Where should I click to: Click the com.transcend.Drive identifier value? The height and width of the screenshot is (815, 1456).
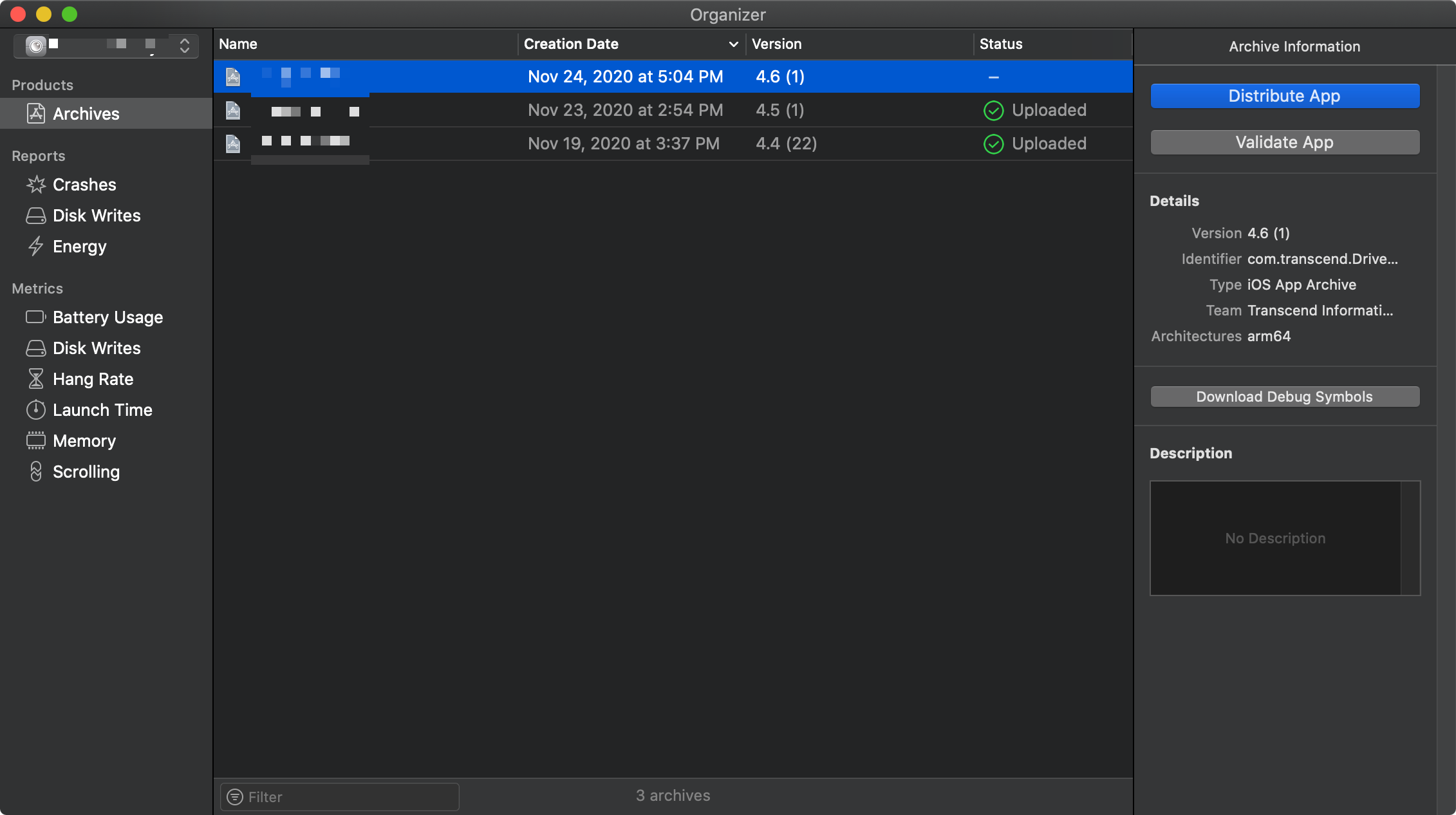click(x=1323, y=259)
